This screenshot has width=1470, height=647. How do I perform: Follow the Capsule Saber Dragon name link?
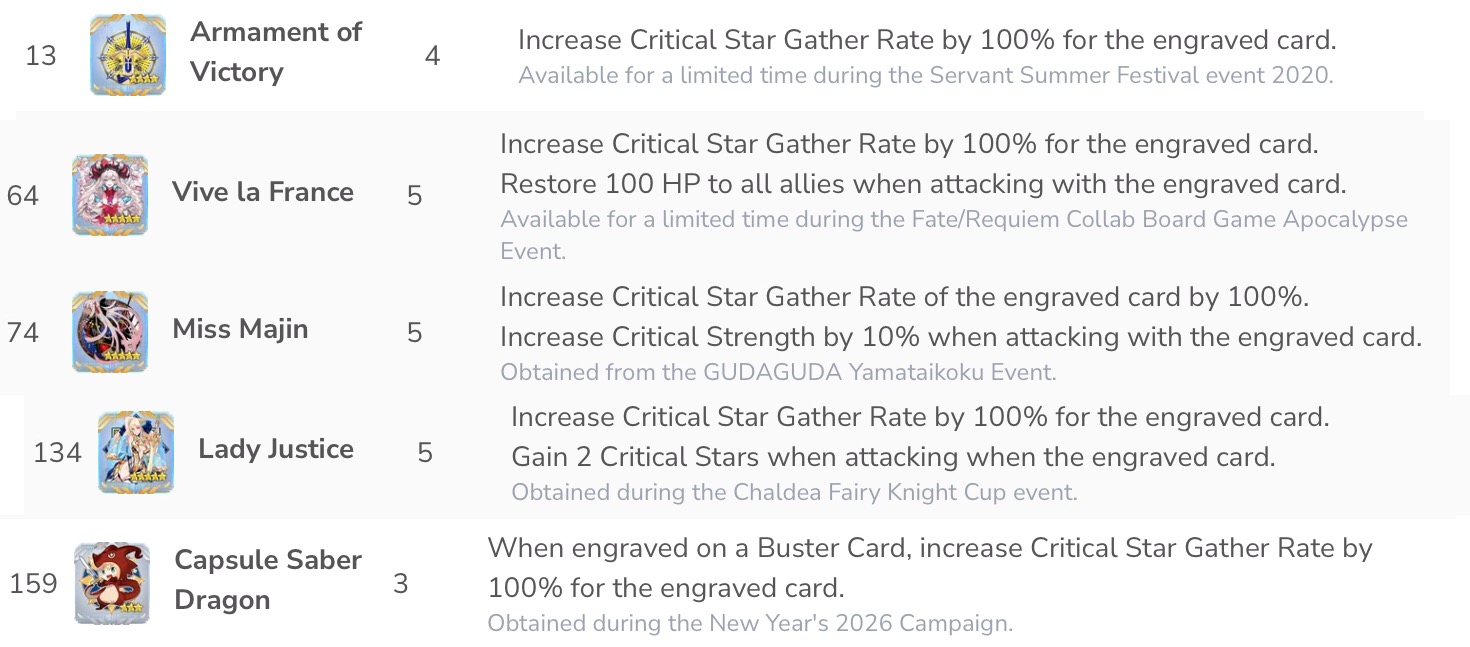[268, 580]
